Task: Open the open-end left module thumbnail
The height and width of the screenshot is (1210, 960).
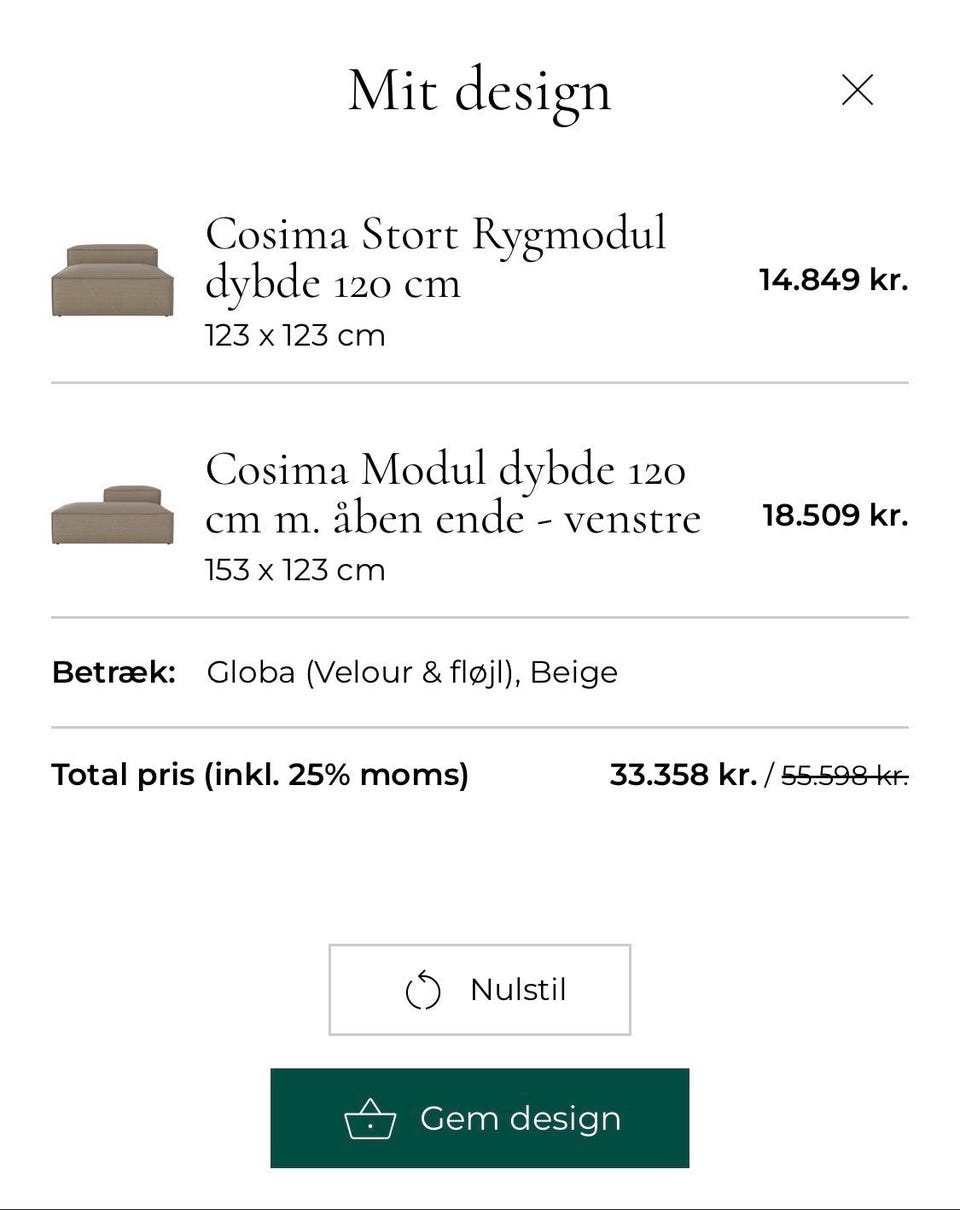Action: (112, 515)
